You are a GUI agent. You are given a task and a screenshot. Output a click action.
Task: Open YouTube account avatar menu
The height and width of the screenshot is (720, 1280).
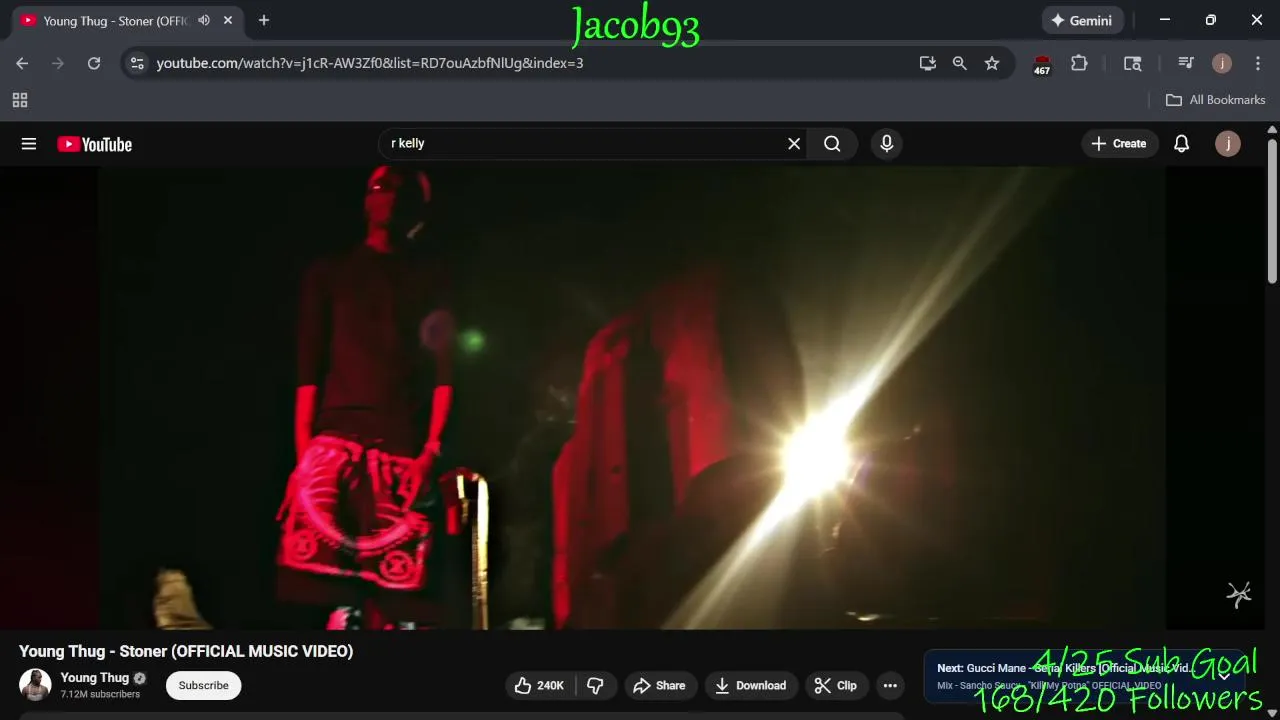[1228, 144]
